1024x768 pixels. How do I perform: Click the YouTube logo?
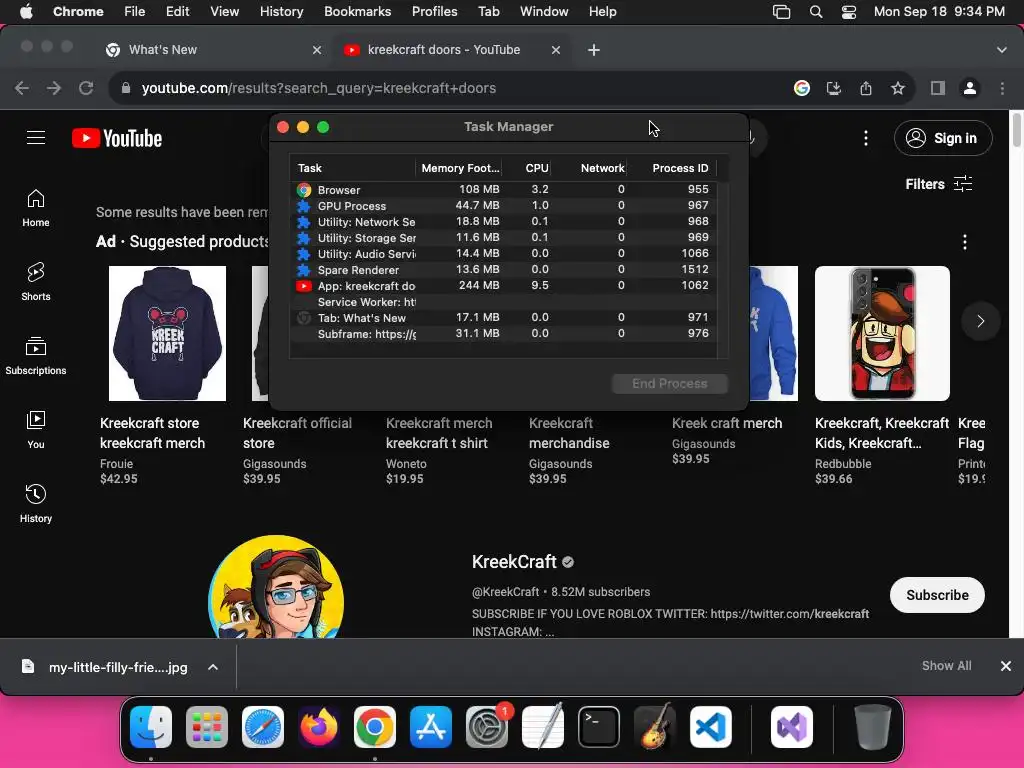click(117, 138)
